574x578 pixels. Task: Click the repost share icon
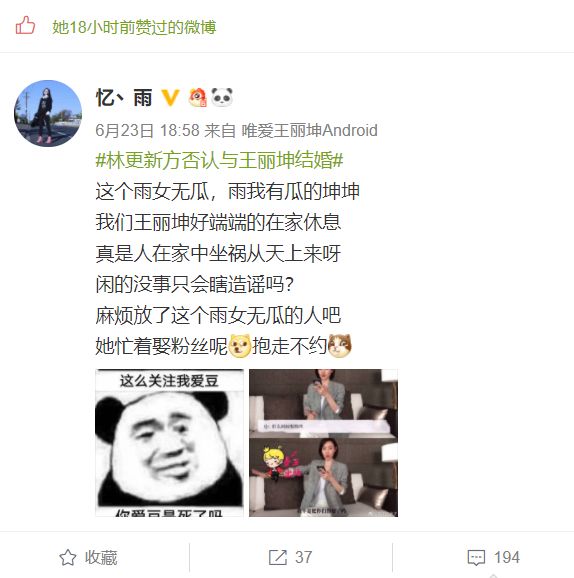coord(278,557)
